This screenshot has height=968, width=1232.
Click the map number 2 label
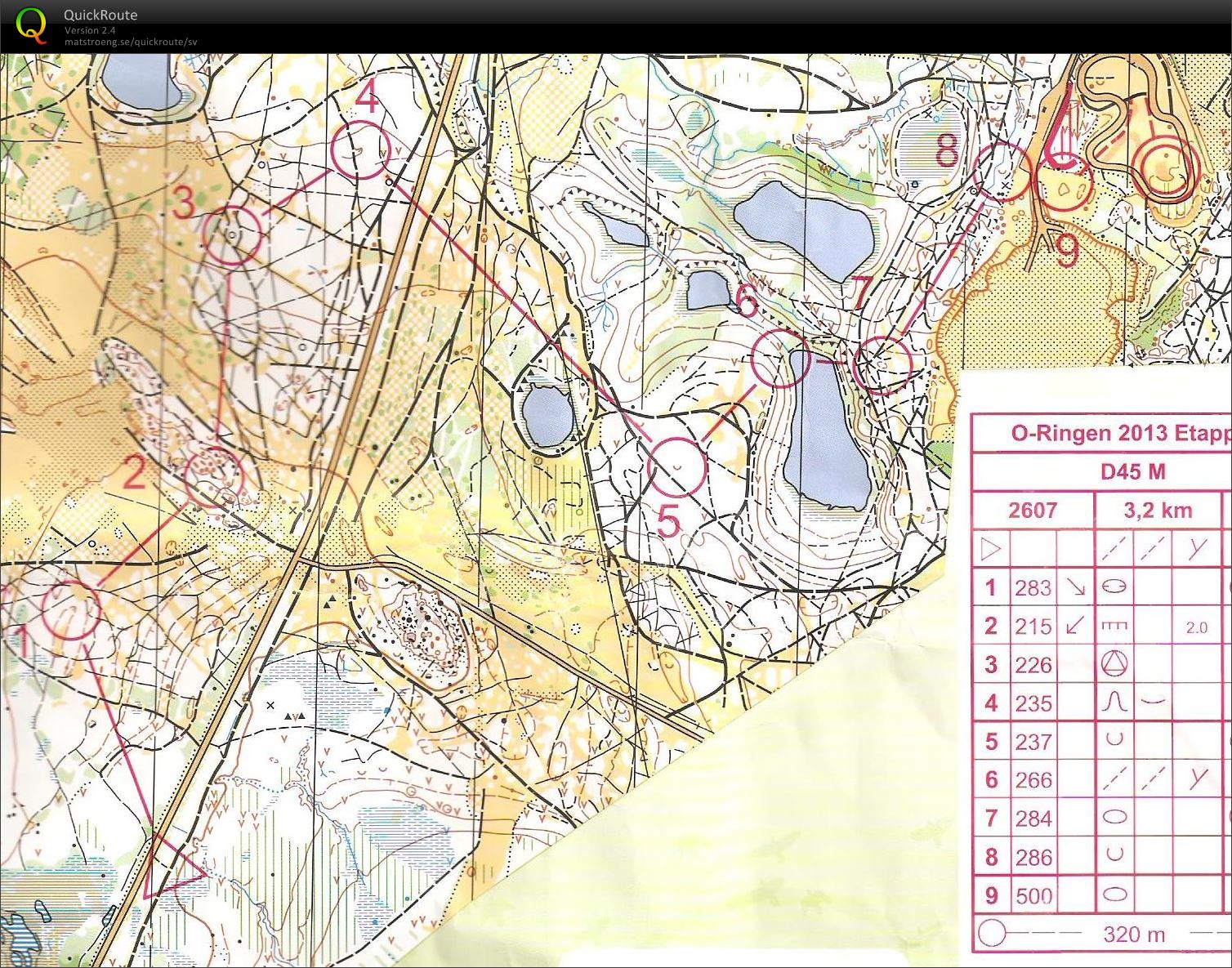pos(134,473)
